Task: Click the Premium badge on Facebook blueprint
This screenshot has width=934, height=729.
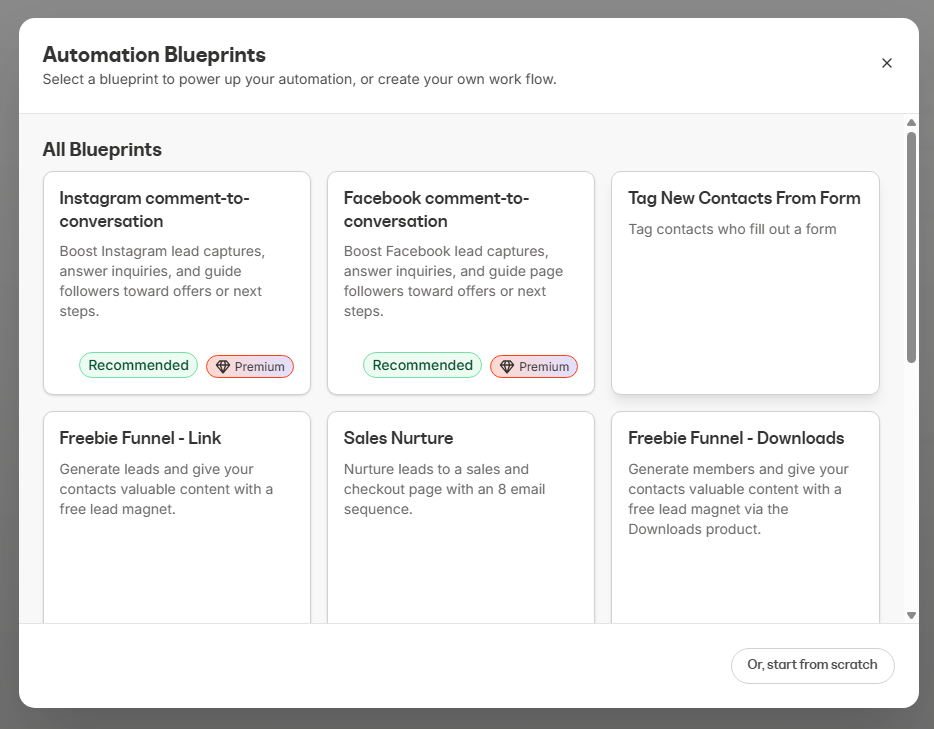Action: pos(533,366)
